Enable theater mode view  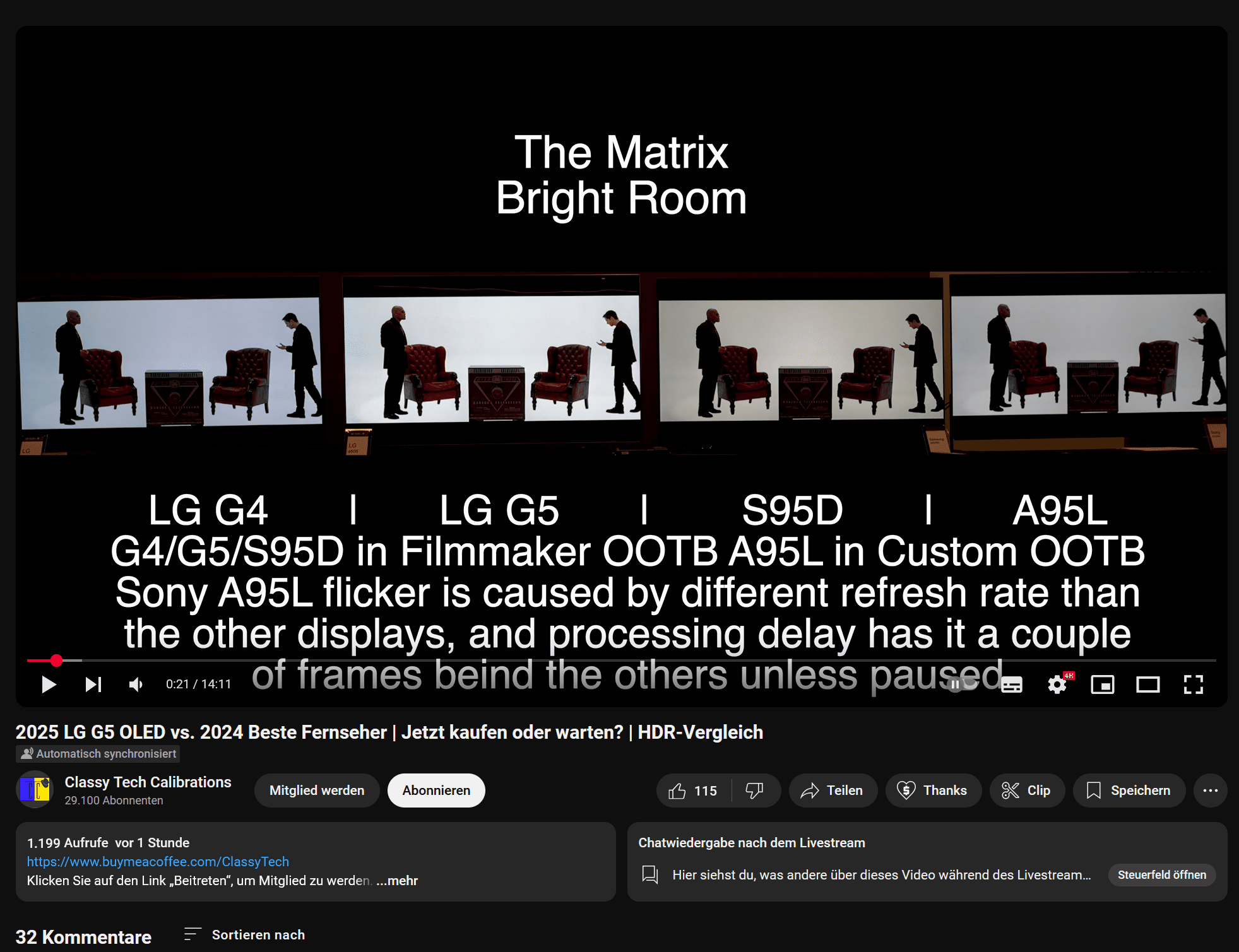tap(1148, 685)
